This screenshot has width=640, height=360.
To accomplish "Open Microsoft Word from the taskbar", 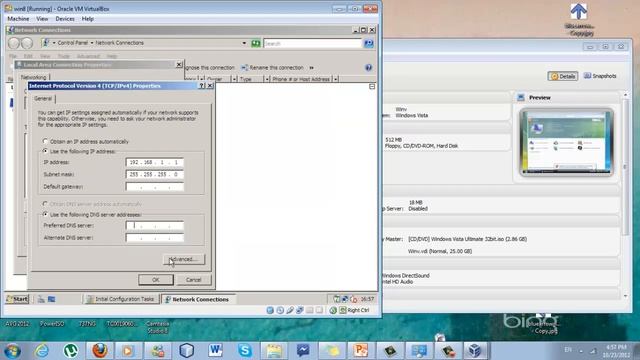I will point(215,351).
